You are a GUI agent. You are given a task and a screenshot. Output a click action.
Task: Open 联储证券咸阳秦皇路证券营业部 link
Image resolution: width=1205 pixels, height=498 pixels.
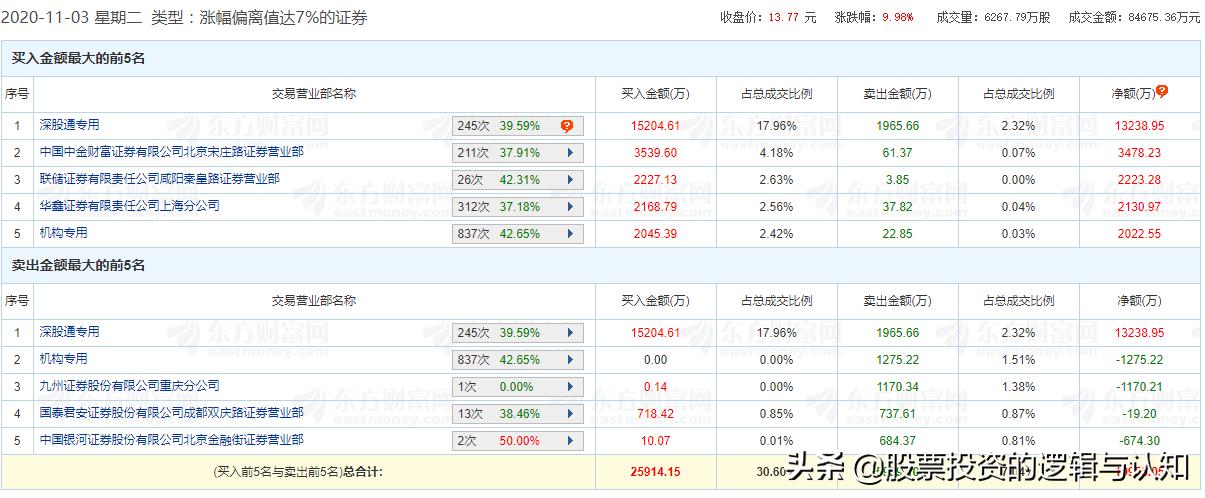(160, 179)
